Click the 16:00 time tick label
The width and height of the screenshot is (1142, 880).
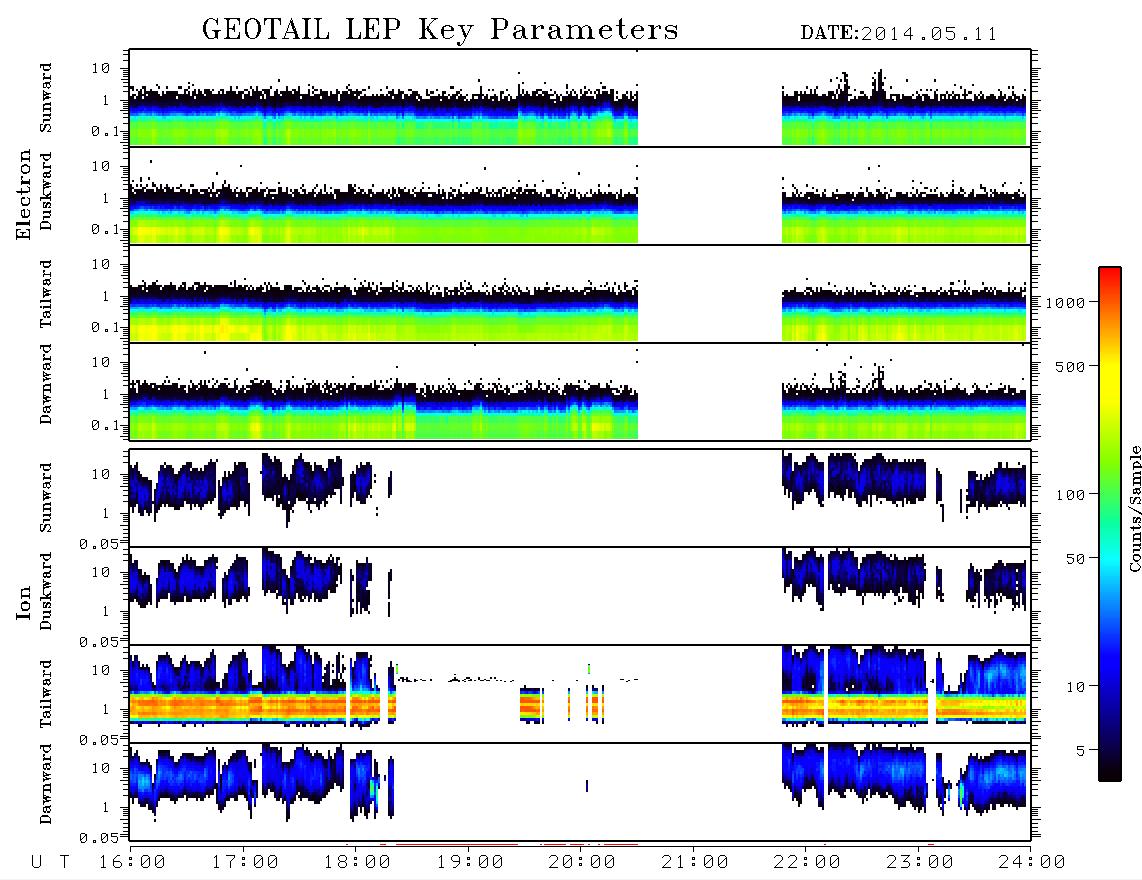(132, 863)
